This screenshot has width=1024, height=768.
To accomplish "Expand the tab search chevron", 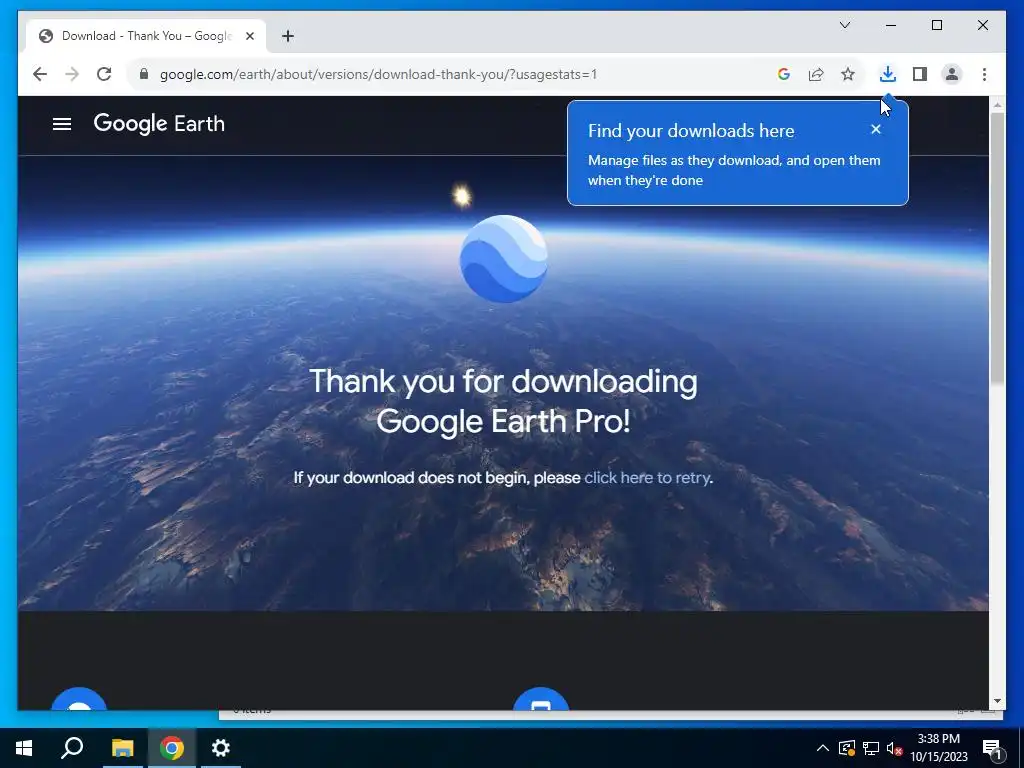I will pyautogui.click(x=844, y=25).
